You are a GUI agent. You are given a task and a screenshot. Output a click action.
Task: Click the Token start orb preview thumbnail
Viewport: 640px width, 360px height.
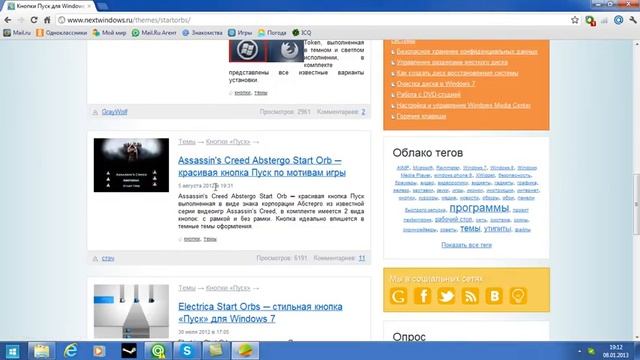[x=266, y=51]
